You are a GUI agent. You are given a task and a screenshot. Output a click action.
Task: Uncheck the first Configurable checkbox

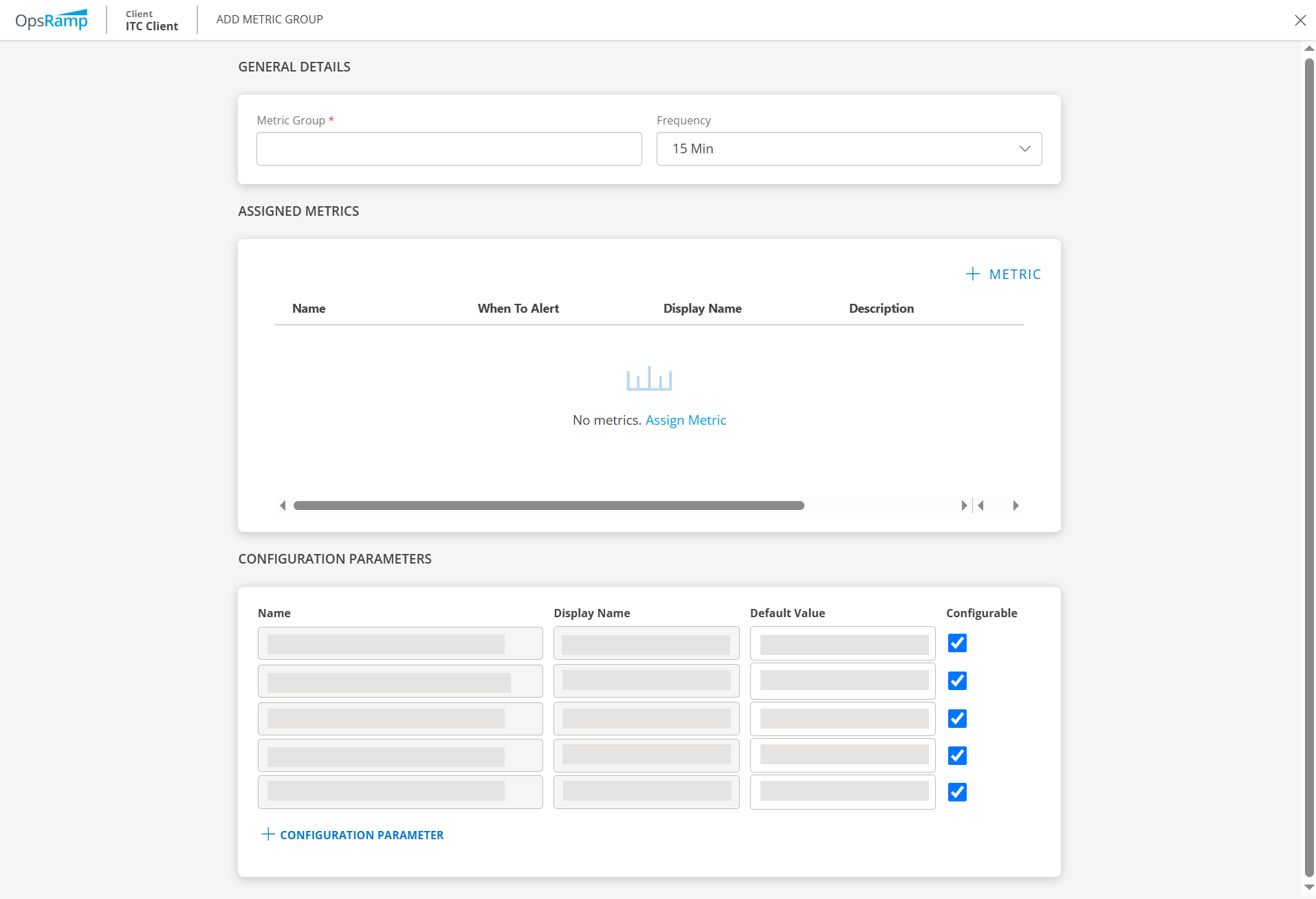[x=957, y=643]
